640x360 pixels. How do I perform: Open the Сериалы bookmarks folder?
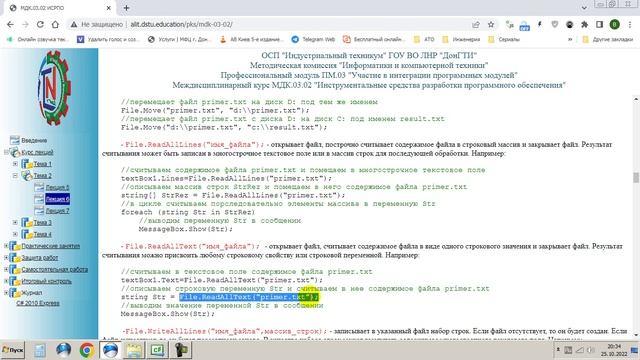504,39
